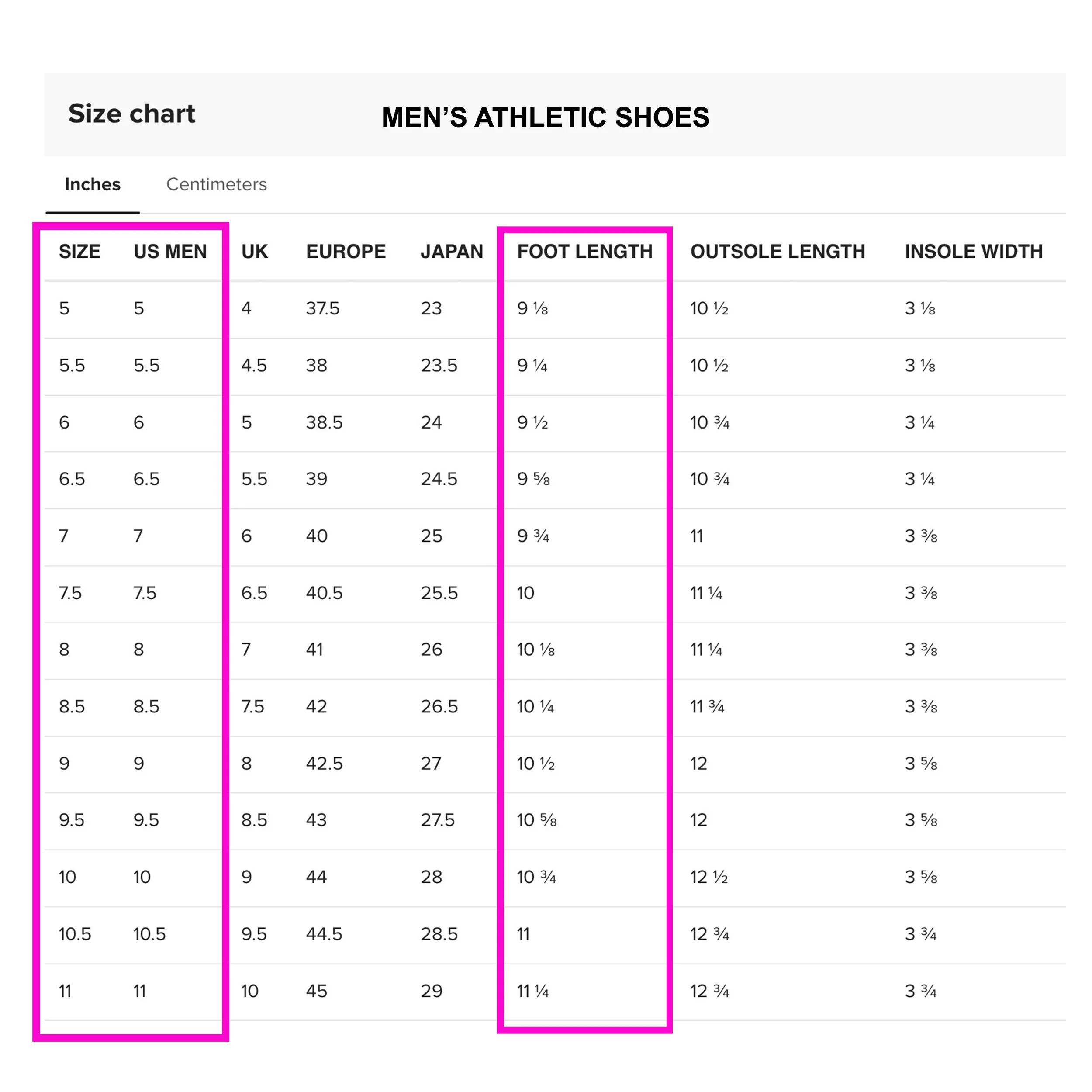Select foot length 10 ⅝ cell

tap(537, 820)
